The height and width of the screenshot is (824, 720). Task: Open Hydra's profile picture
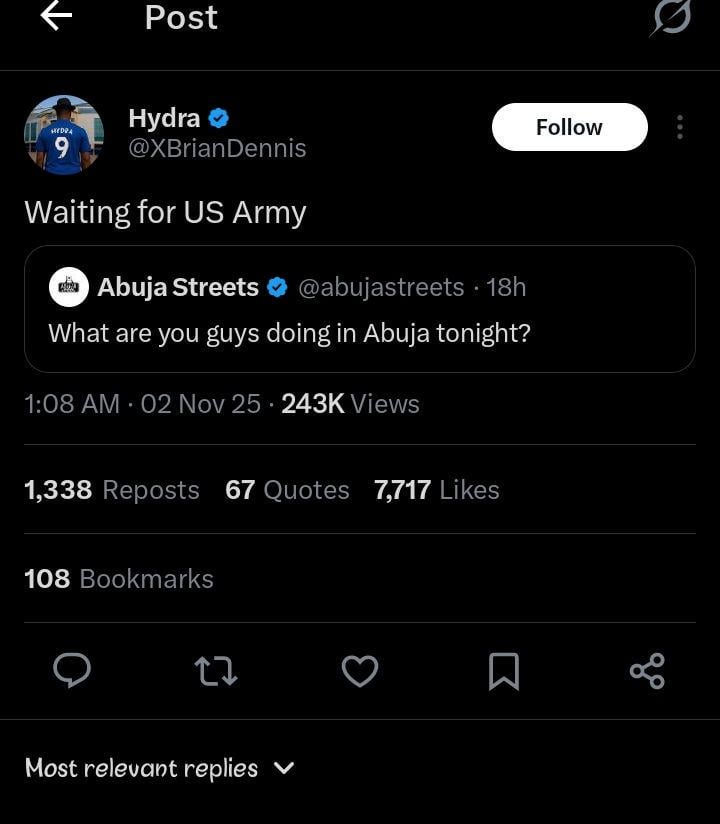[x=64, y=135]
